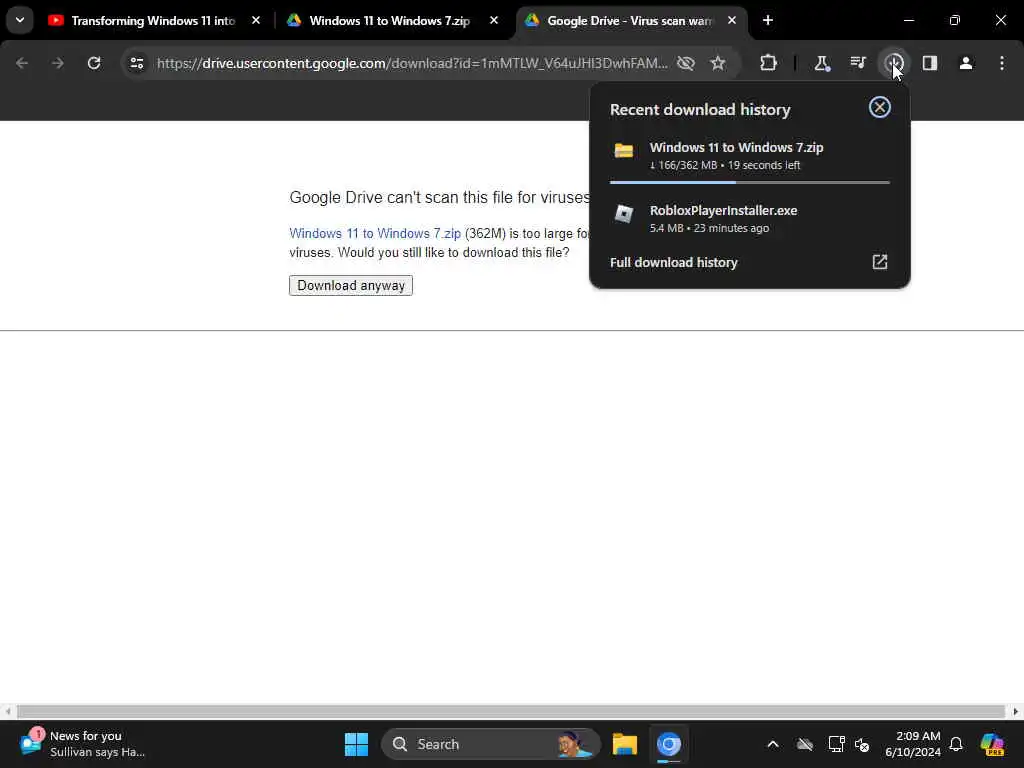Image resolution: width=1024 pixels, height=768 pixels.
Task: Open Chrome Labs flask icon
Action: [822, 63]
